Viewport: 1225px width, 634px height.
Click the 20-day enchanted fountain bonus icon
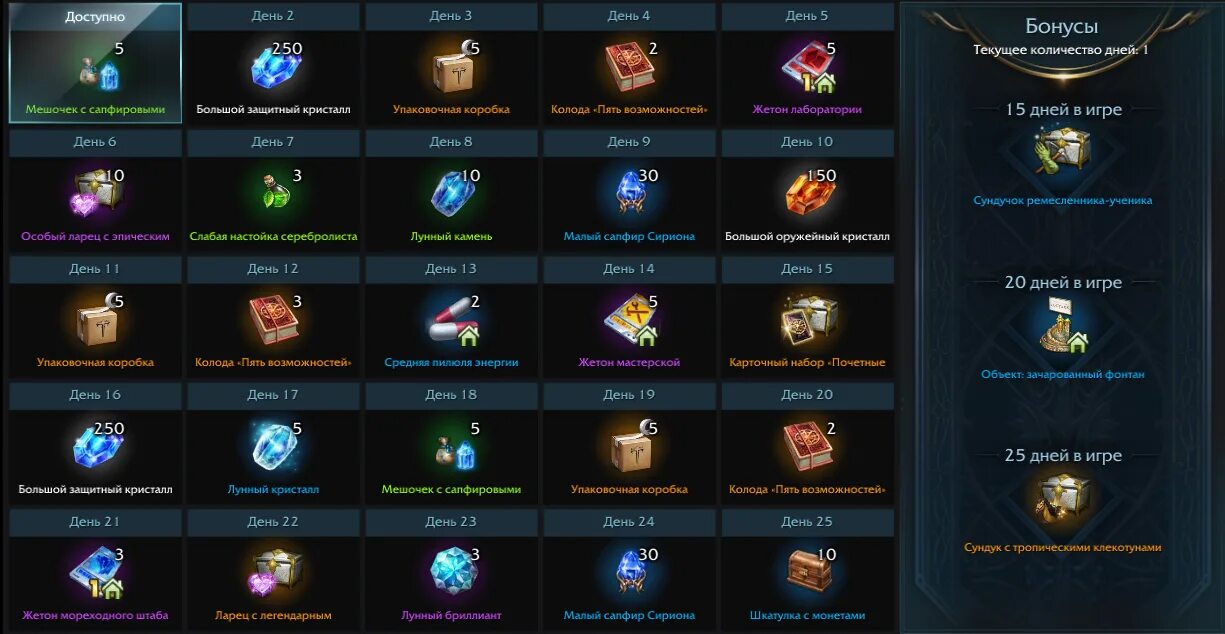[x=1062, y=326]
